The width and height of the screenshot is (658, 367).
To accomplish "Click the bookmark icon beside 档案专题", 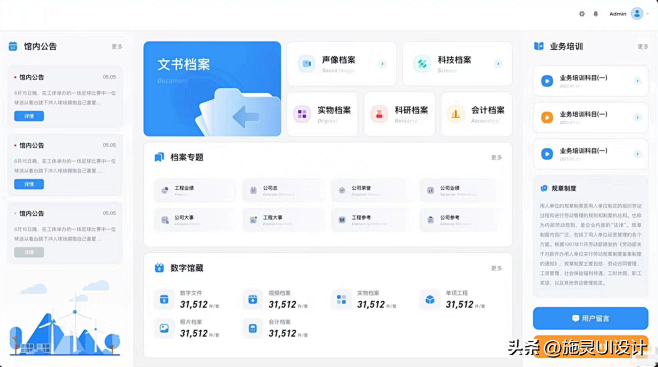I will click(159, 157).
